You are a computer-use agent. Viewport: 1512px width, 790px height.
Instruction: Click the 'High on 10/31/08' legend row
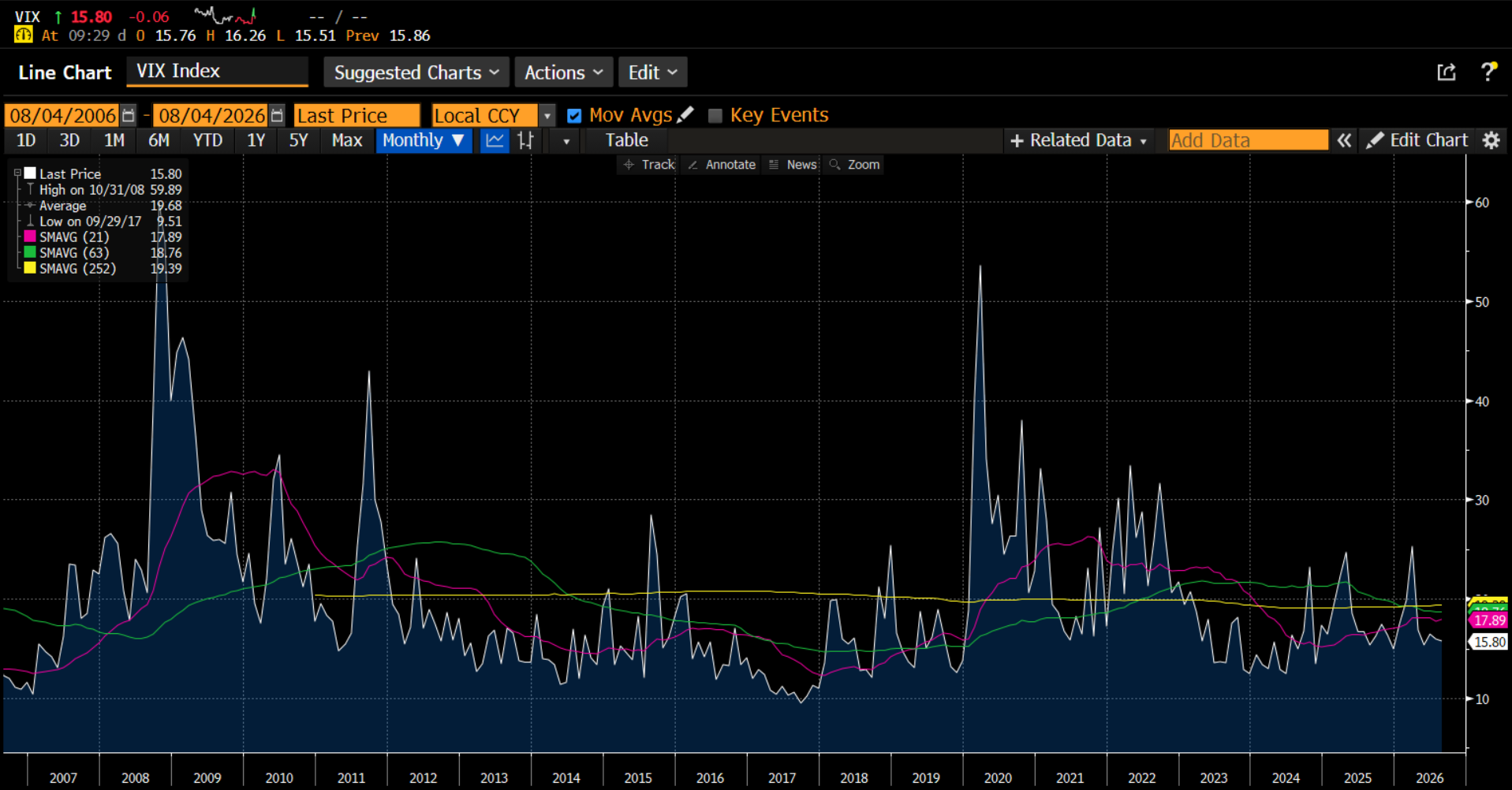(x=103, y=189)
